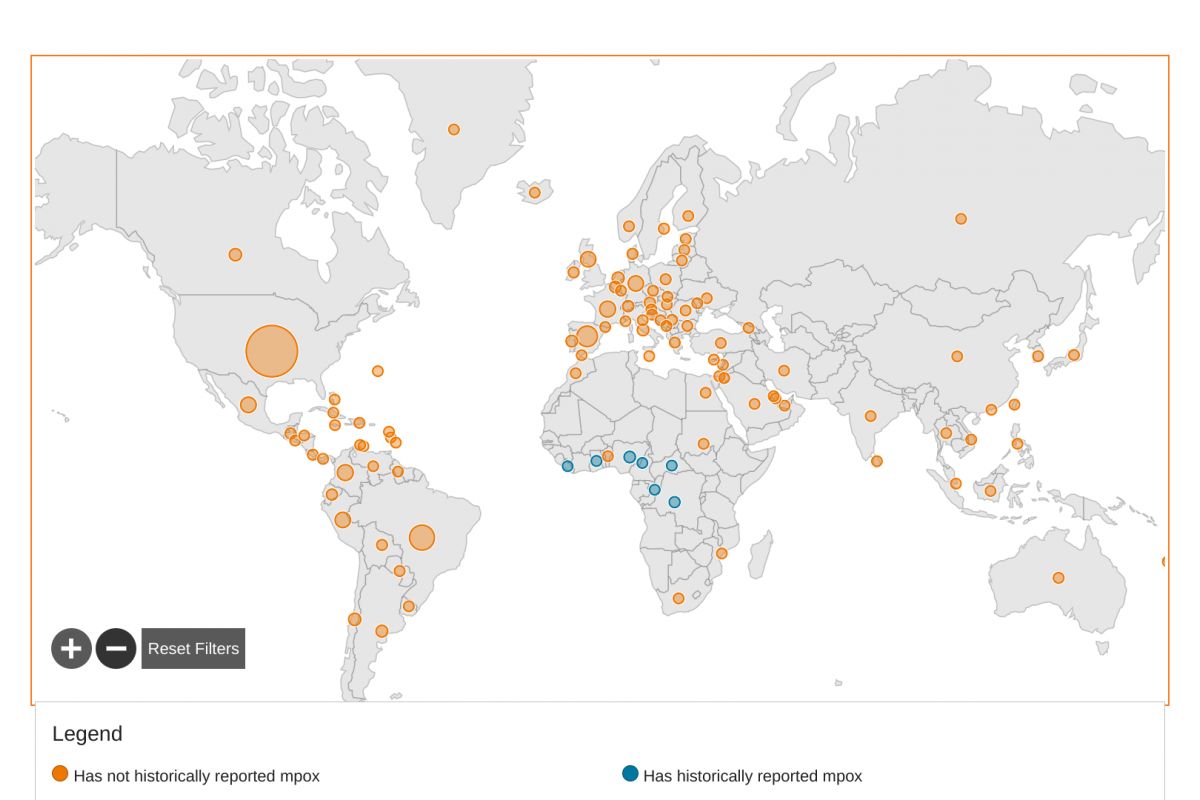Click the Russia bubble marker
Screen dimensions: 1200x800
point(961,219)
